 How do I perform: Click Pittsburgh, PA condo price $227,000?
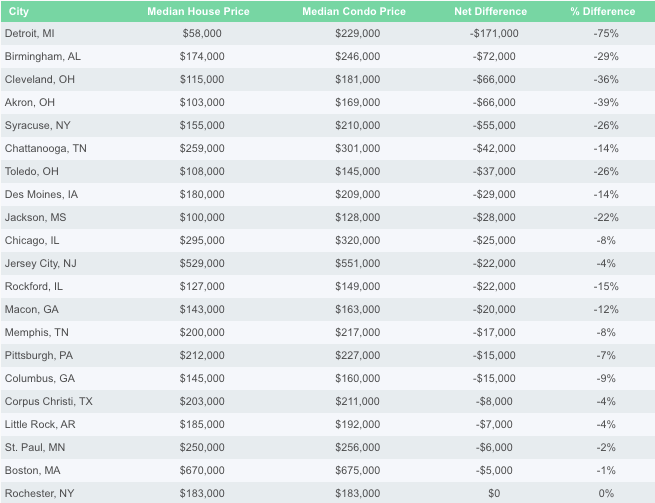358,355
